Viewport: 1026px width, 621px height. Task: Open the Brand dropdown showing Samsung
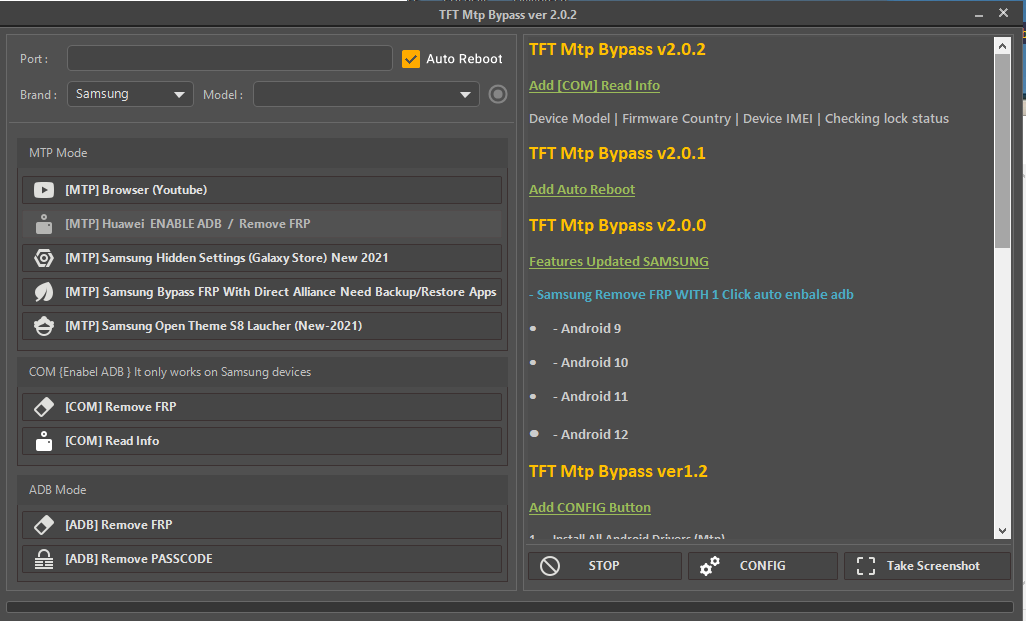click(129, 94)
